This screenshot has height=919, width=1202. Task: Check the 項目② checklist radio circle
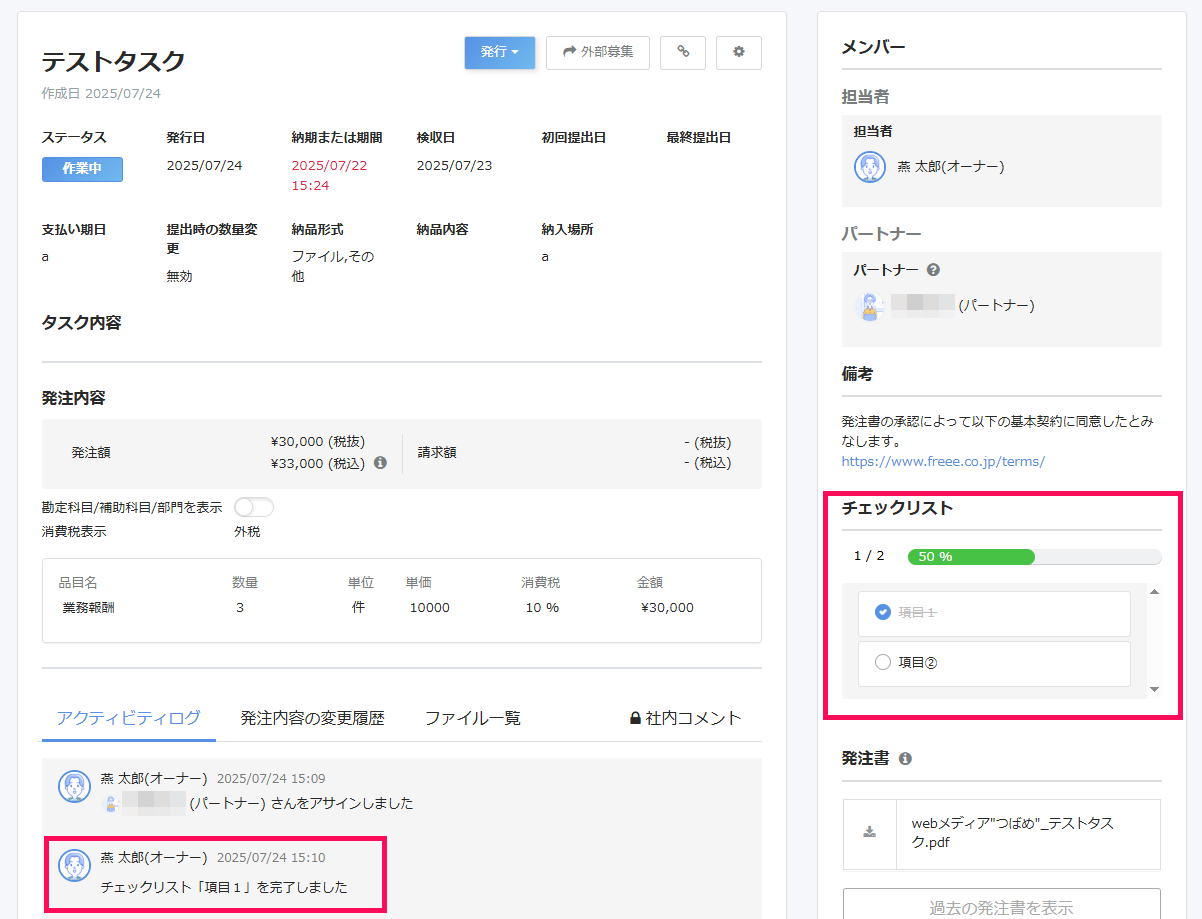tap(882, 662)
